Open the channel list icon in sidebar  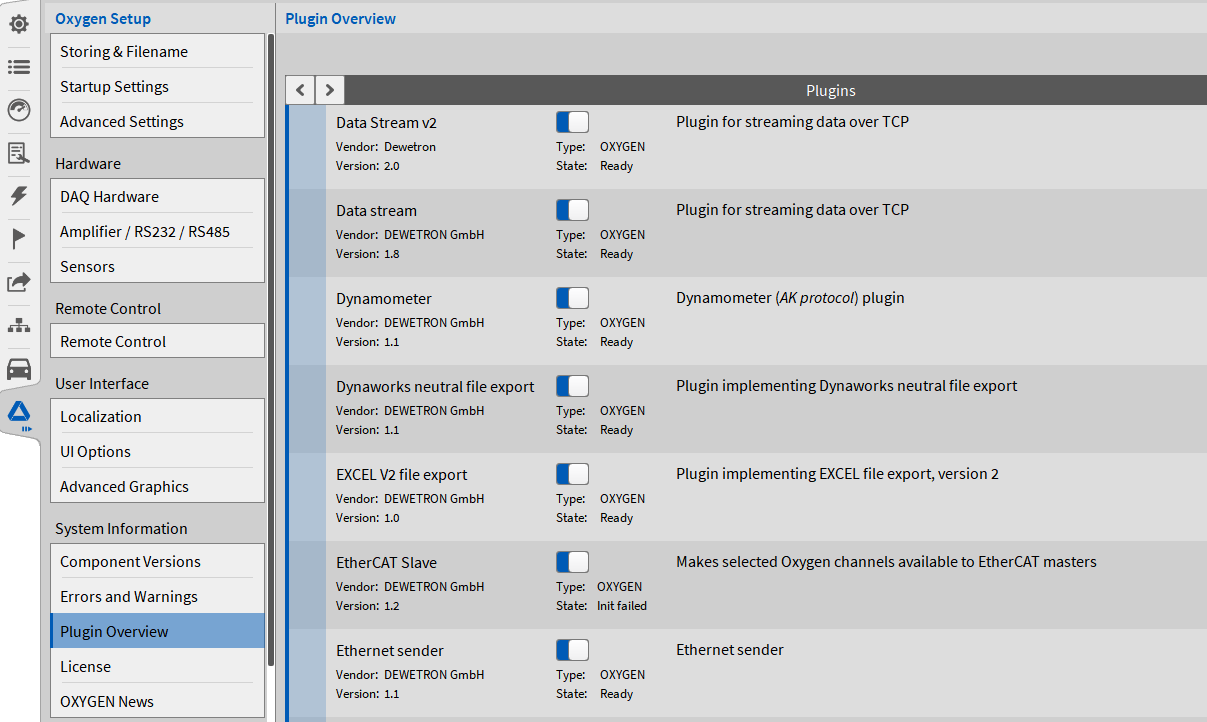tap(19, 67)
